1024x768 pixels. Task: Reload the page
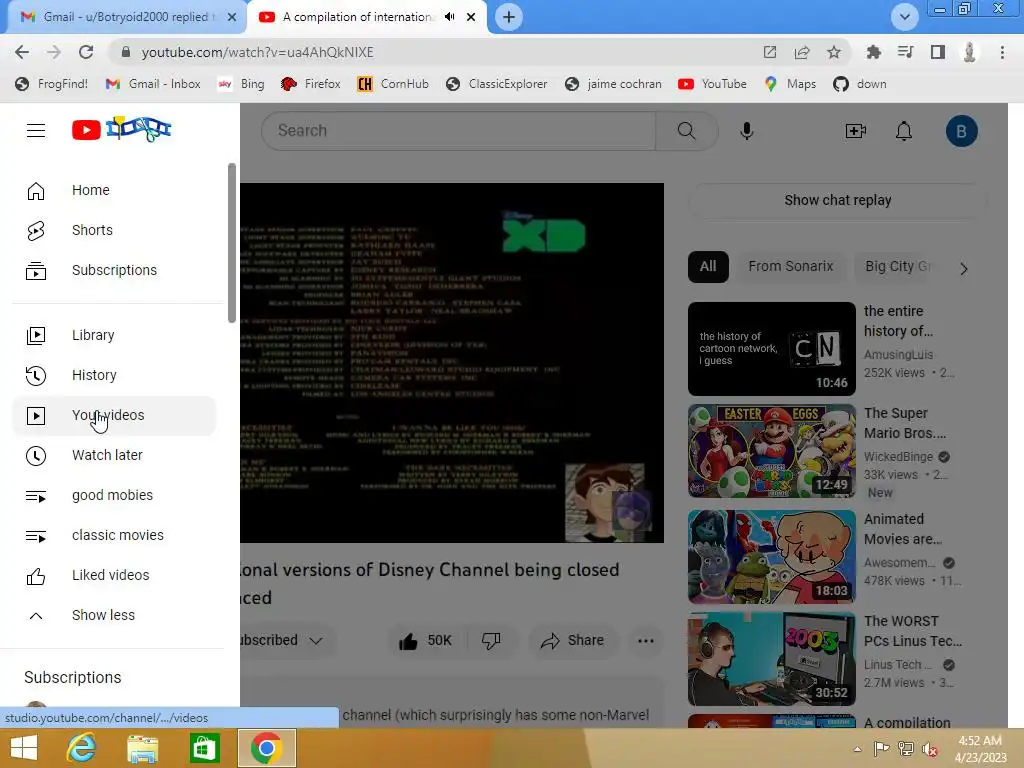point(86,52)
